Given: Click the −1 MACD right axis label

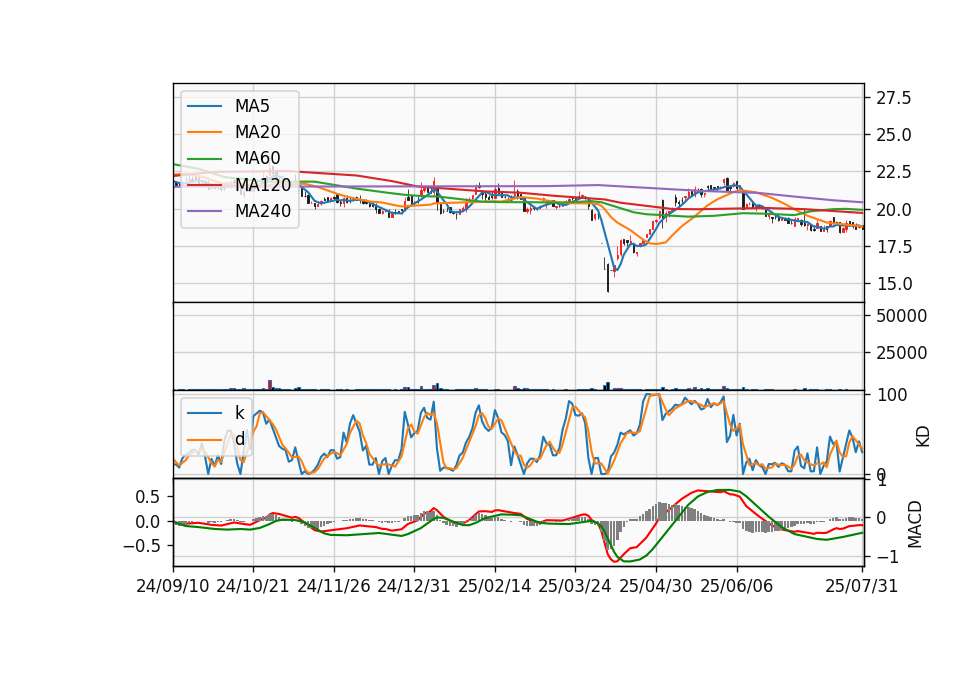Looking at the screenshot, I should [887, 557].
